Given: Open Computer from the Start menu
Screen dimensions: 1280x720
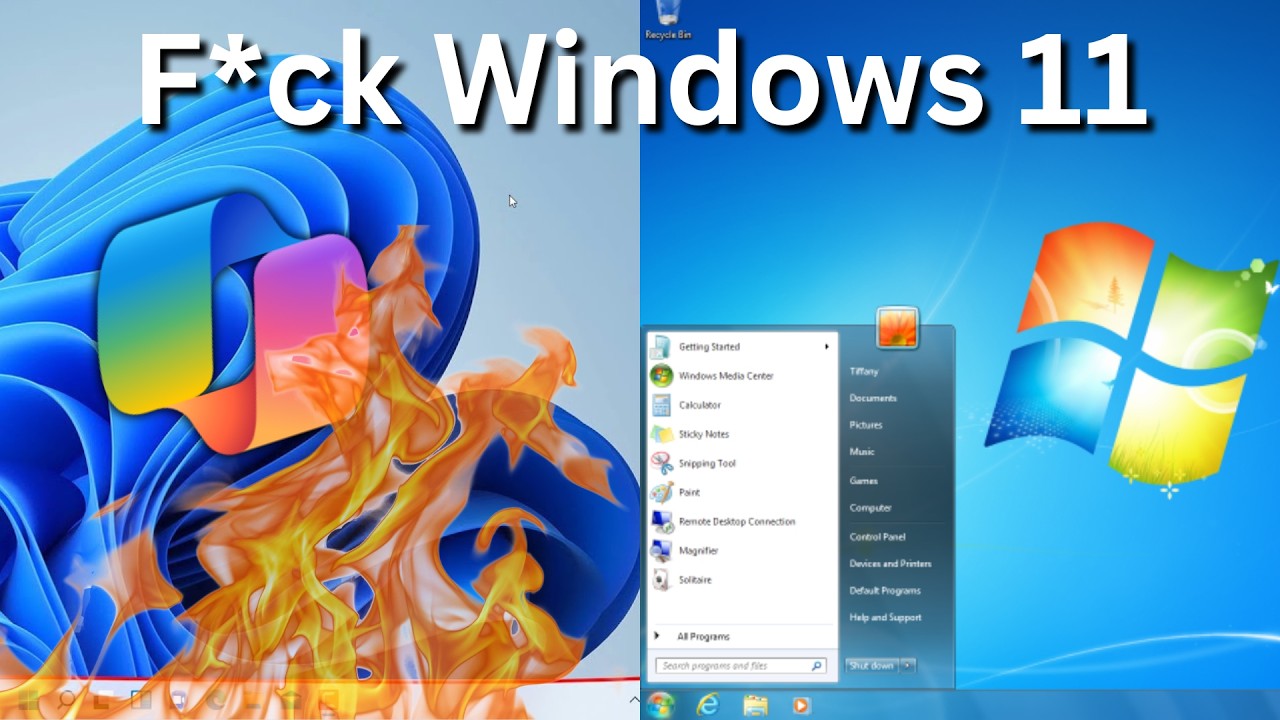Looking at the screenshot, I should coord(871,508).
